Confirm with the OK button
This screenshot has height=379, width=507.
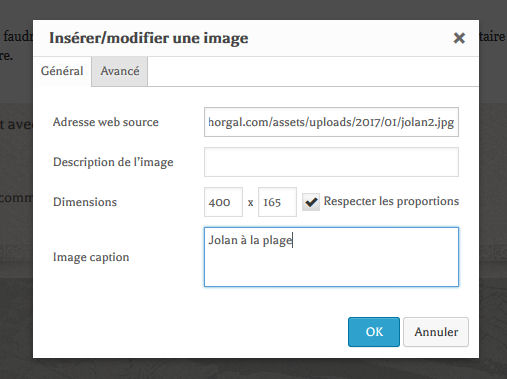[x=374, y=332]
